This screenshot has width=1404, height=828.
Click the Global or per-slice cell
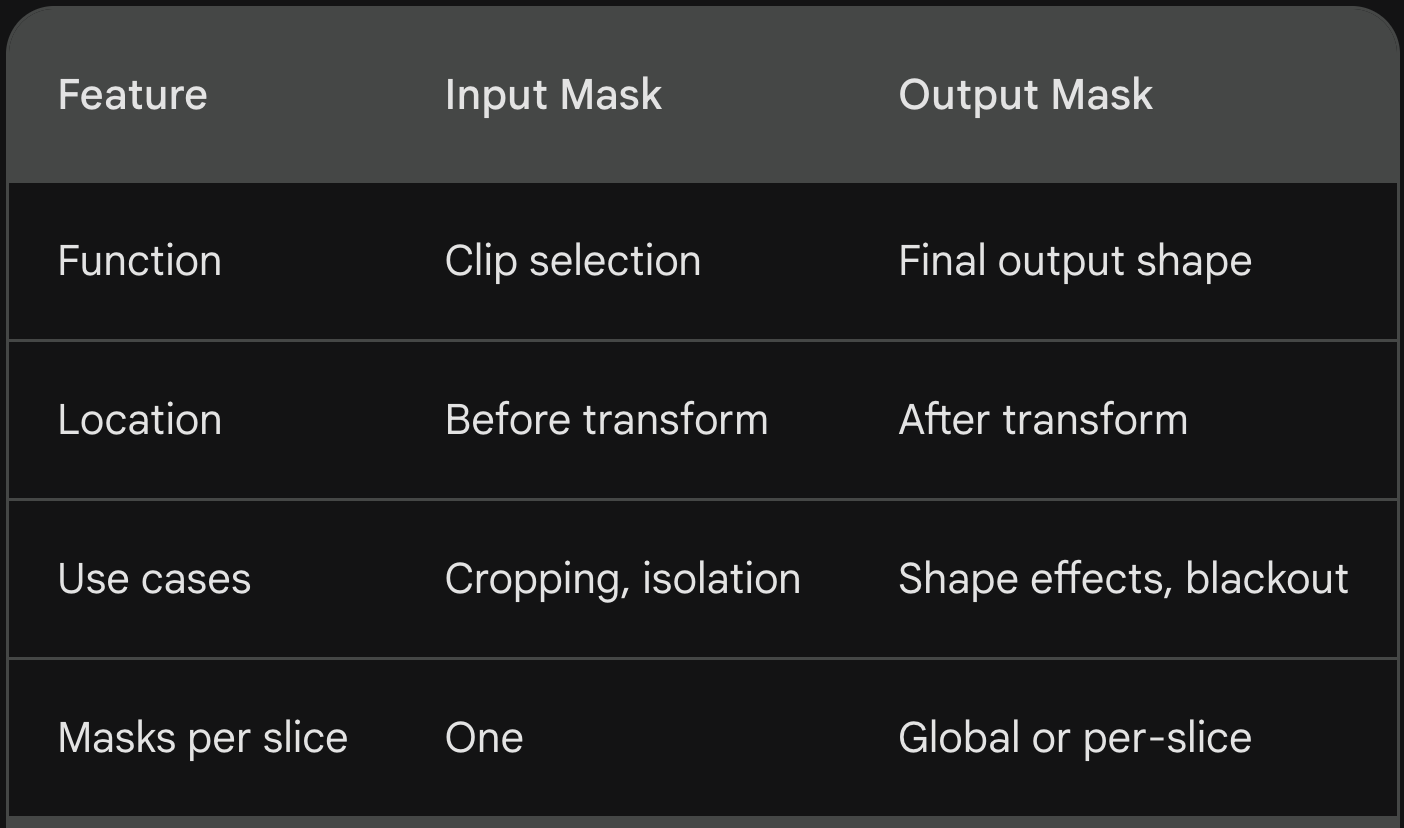pos(1074,738)
